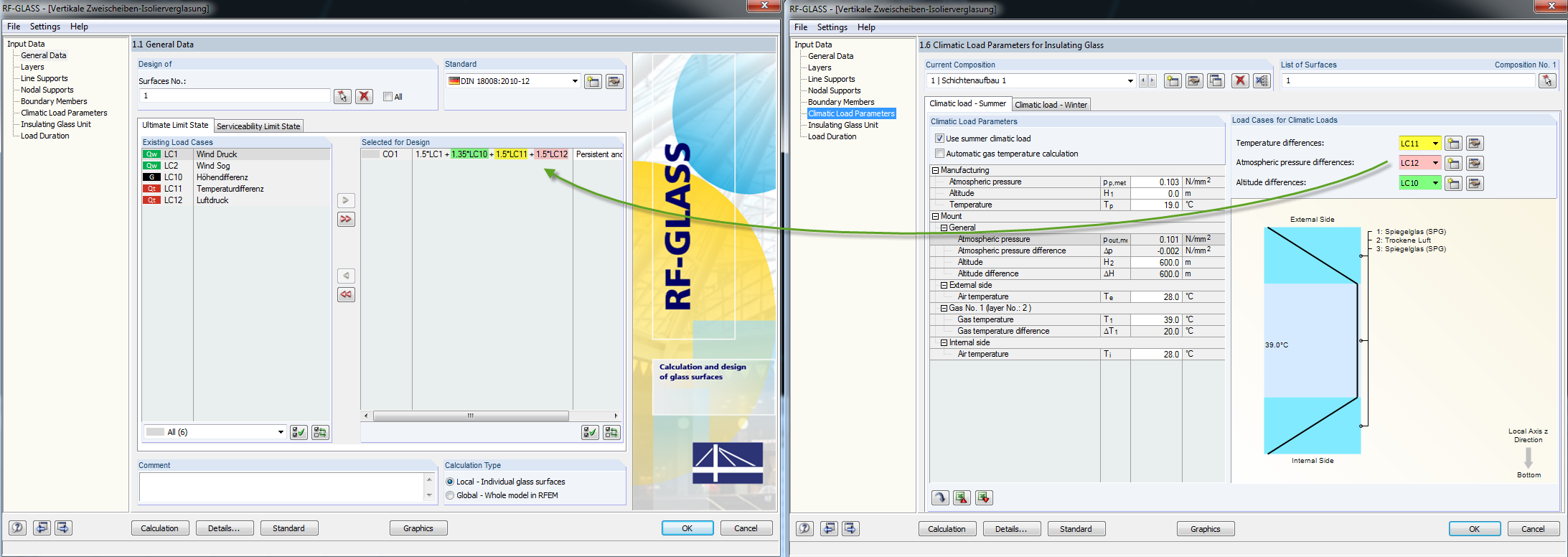Toggle Use summer climatic load checkbox
This screenshot has height=557, width=1568.
[x=939, y=139]
